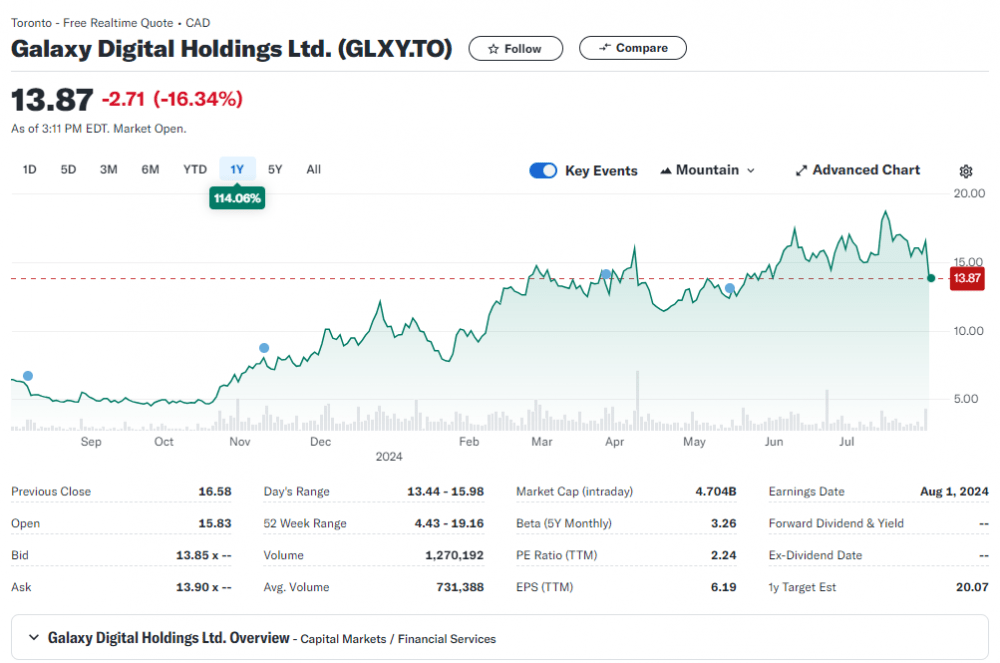
Task: Click the Market Cap value 4.704B
Action: pyautogui.click(x=716, y=492)
